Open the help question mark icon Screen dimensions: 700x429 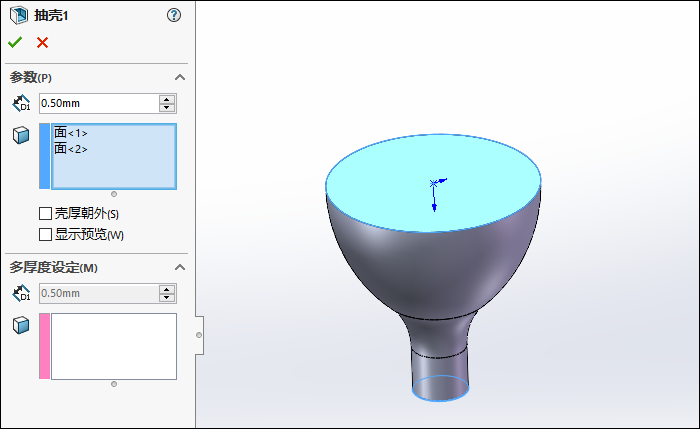click(x=174, y=15)
